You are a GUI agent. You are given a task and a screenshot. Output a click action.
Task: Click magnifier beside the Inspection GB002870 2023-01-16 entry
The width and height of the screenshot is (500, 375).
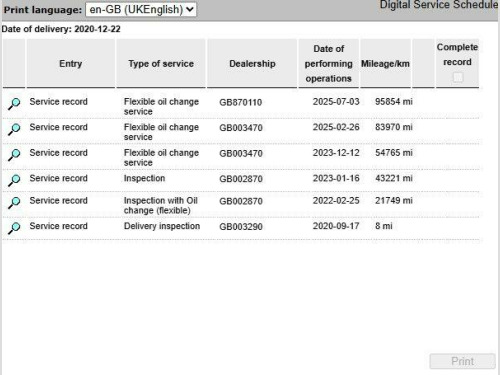click(x=14, y=180)
